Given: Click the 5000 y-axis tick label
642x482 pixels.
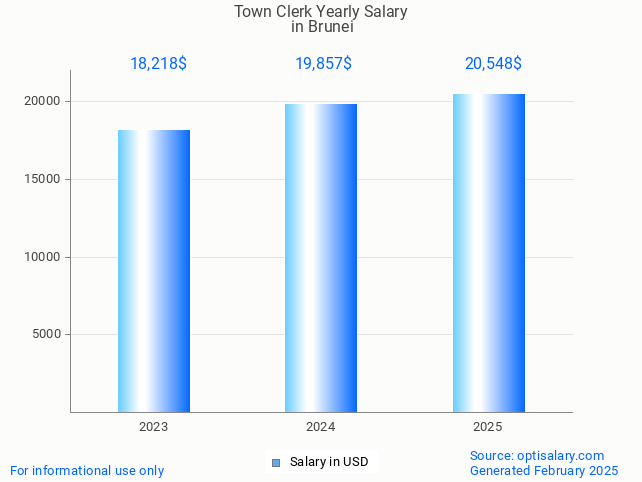Looking at the screenshot, I should pos(47,334).
